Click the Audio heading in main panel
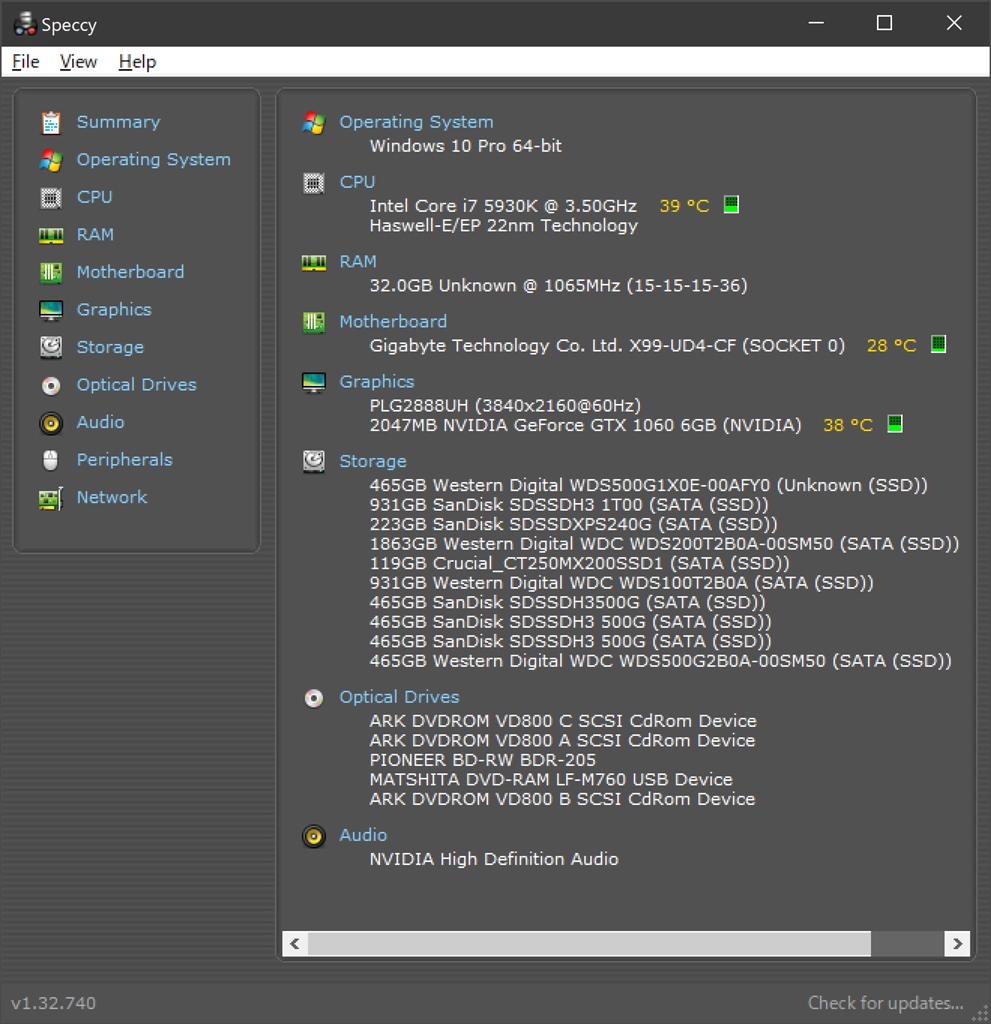Image resolution: width=991 pixels, height=1024 pixels. pos(363,835)
